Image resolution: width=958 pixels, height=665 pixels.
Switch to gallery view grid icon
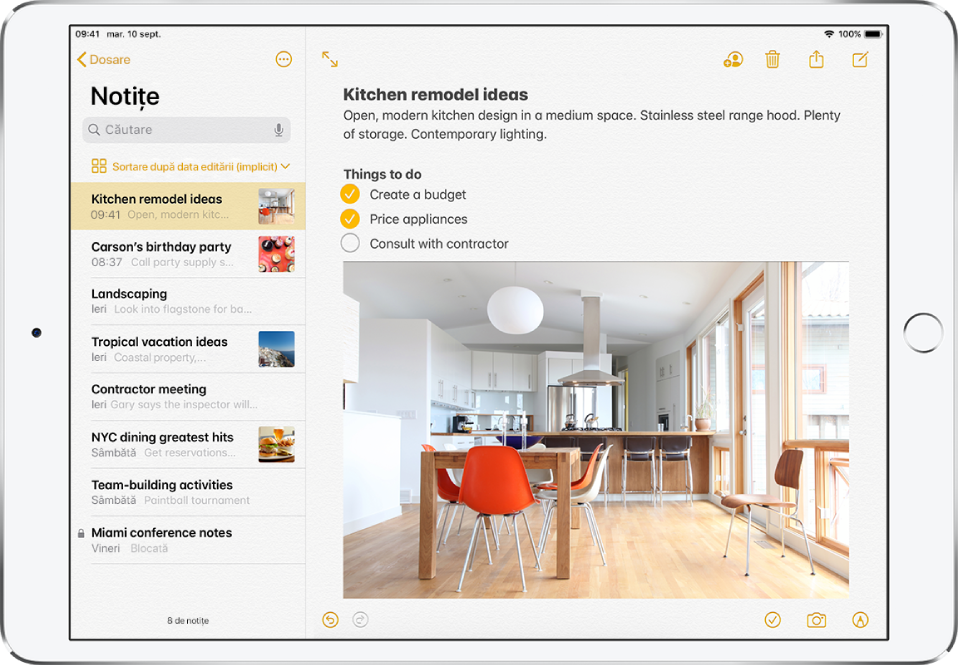[x=99, y=166]
